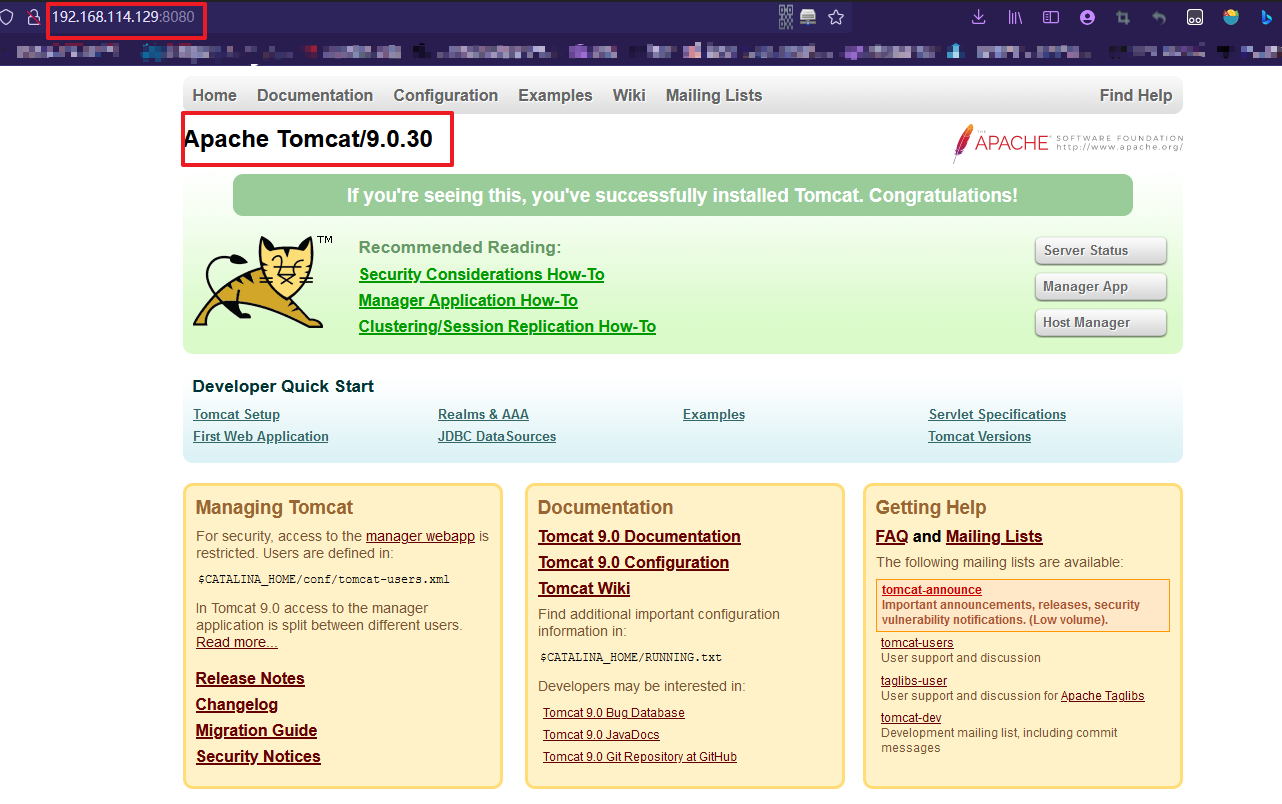Click the QR code icon in address bar
This screenshot has width=1282, height=804.
[x=786, y=17]
